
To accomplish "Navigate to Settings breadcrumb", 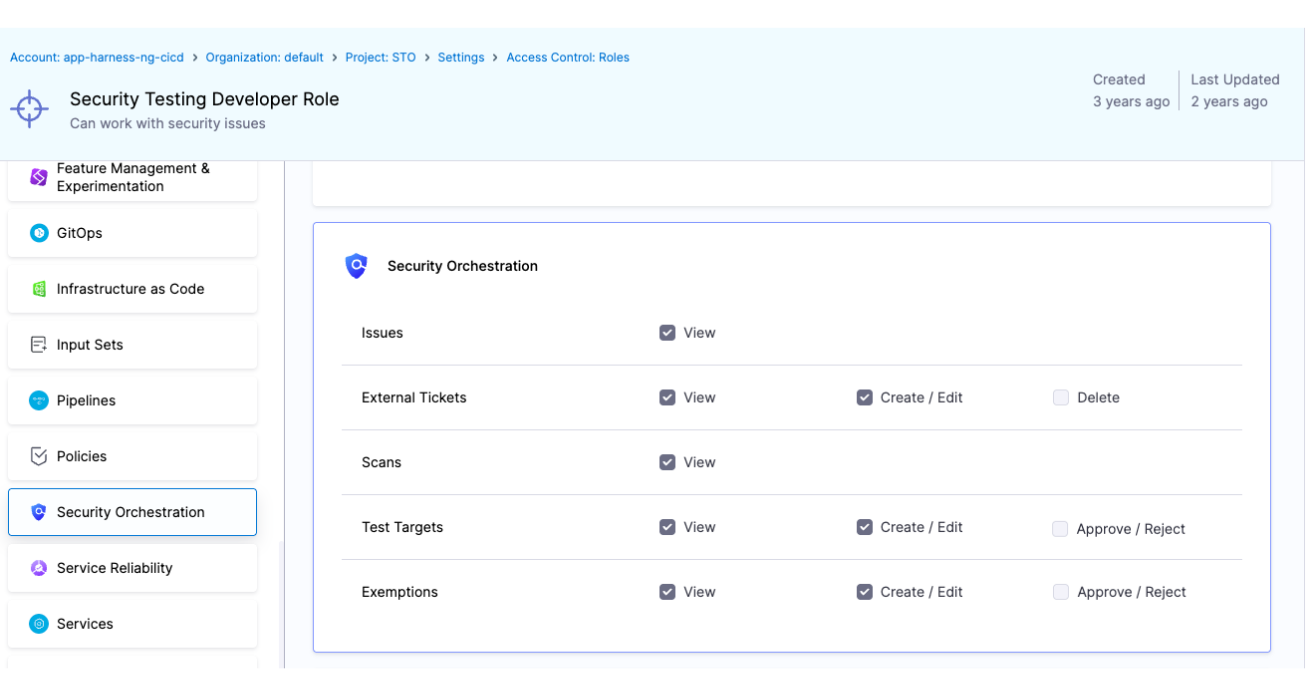I will (461, 58).
